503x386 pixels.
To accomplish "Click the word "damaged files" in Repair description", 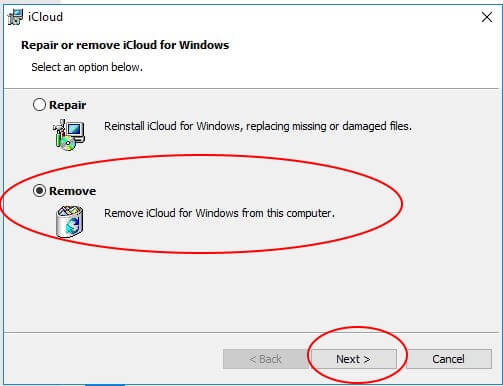I will pyautogui.click(x=377, y=126).
